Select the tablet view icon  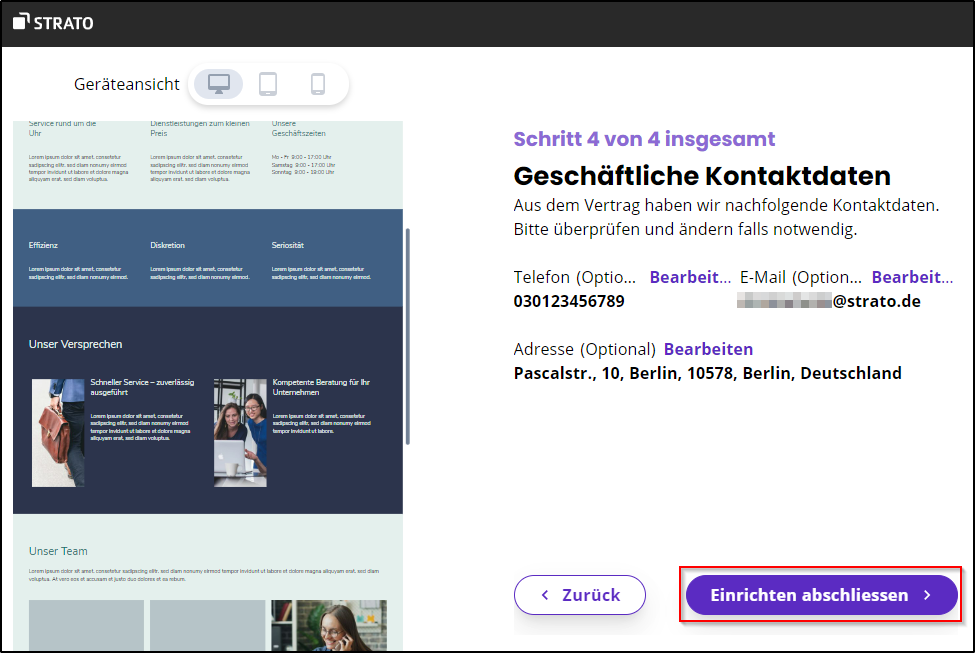(x=268, y=84)
